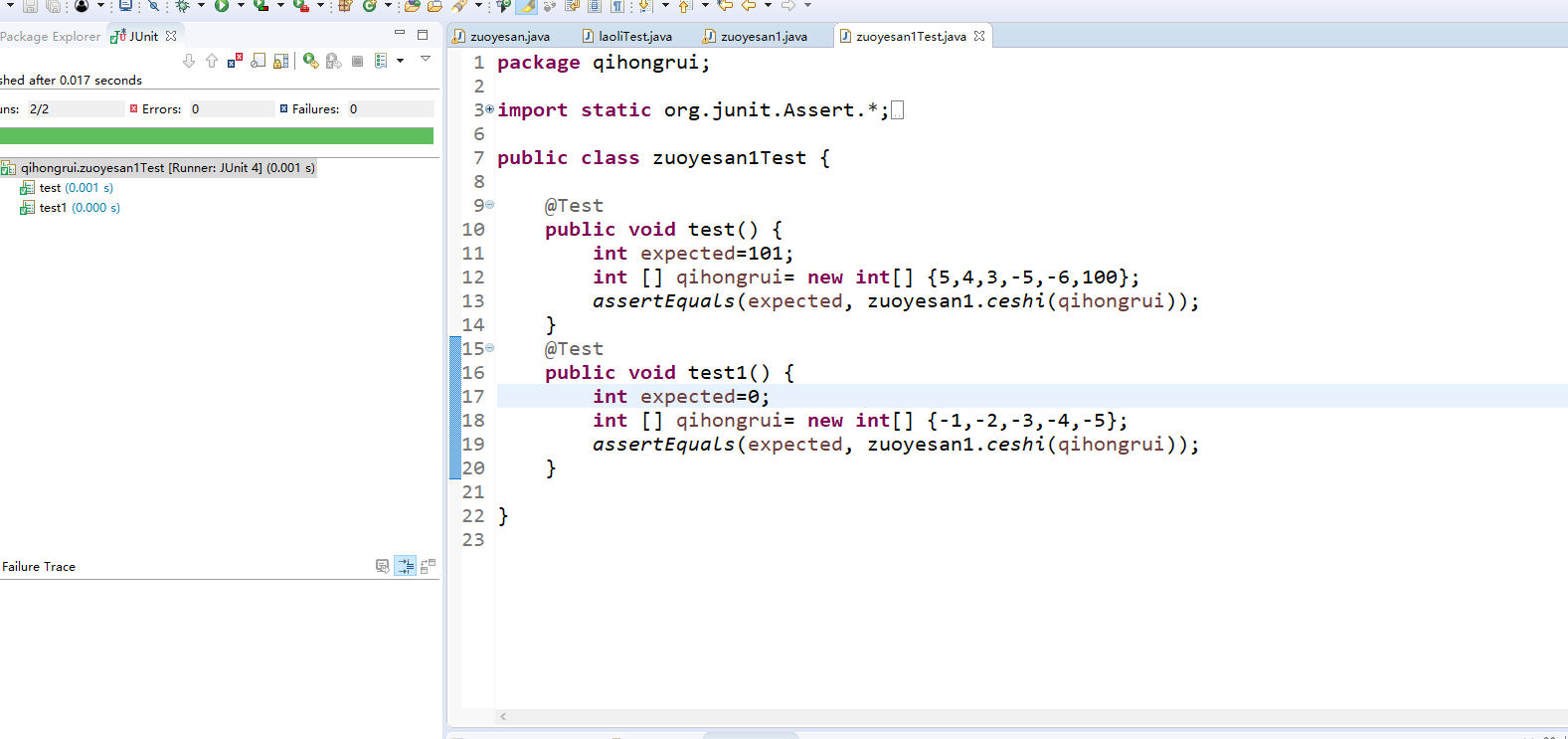Toggle the Filter Stack Trace button
The width and height of the screenshot is (1568, 739).
[x=406, y=566]
